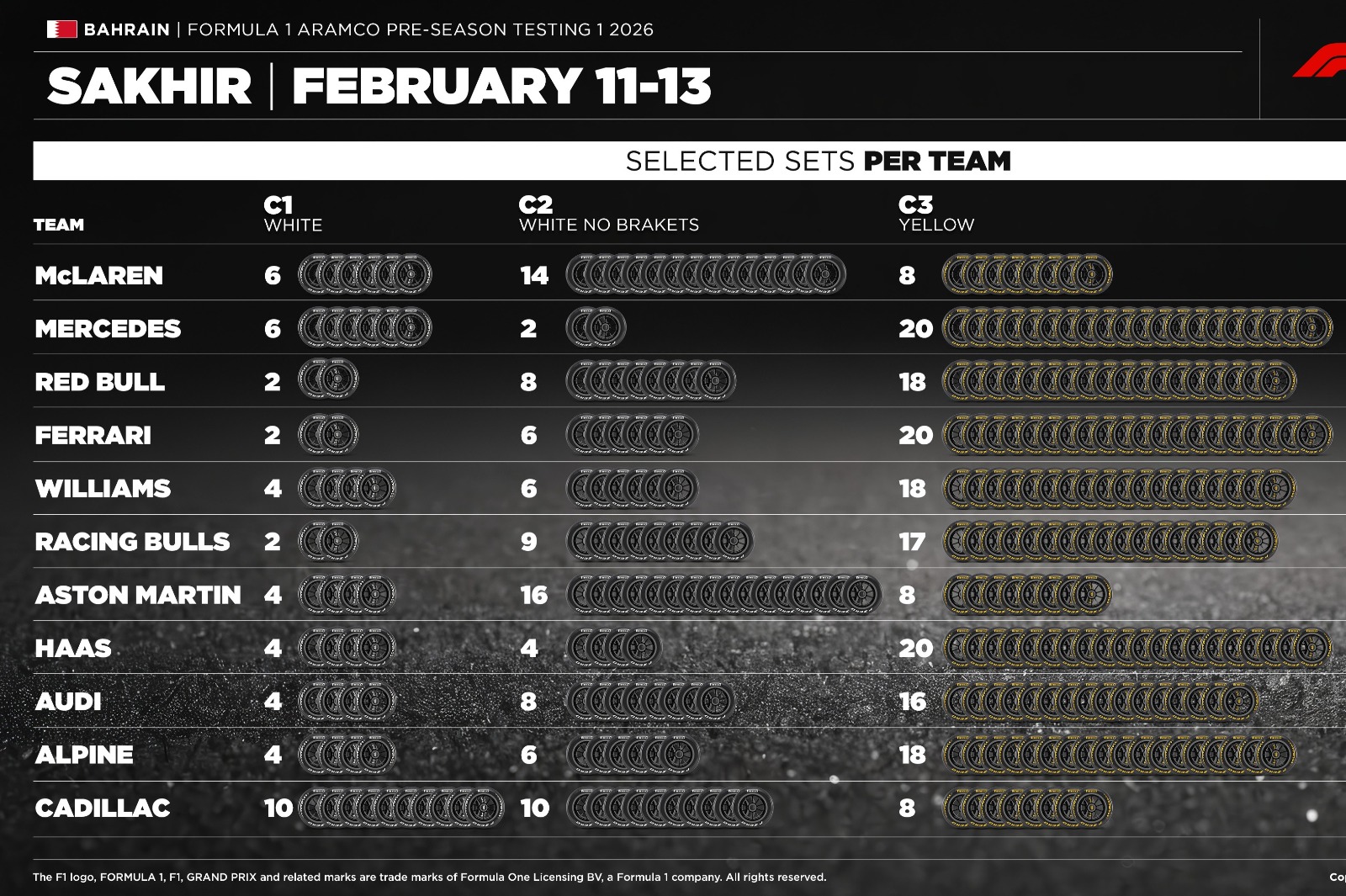Click Red Bull's C1 tyre icon
The width and height of the screenshot is (1346, 896).
328,381
